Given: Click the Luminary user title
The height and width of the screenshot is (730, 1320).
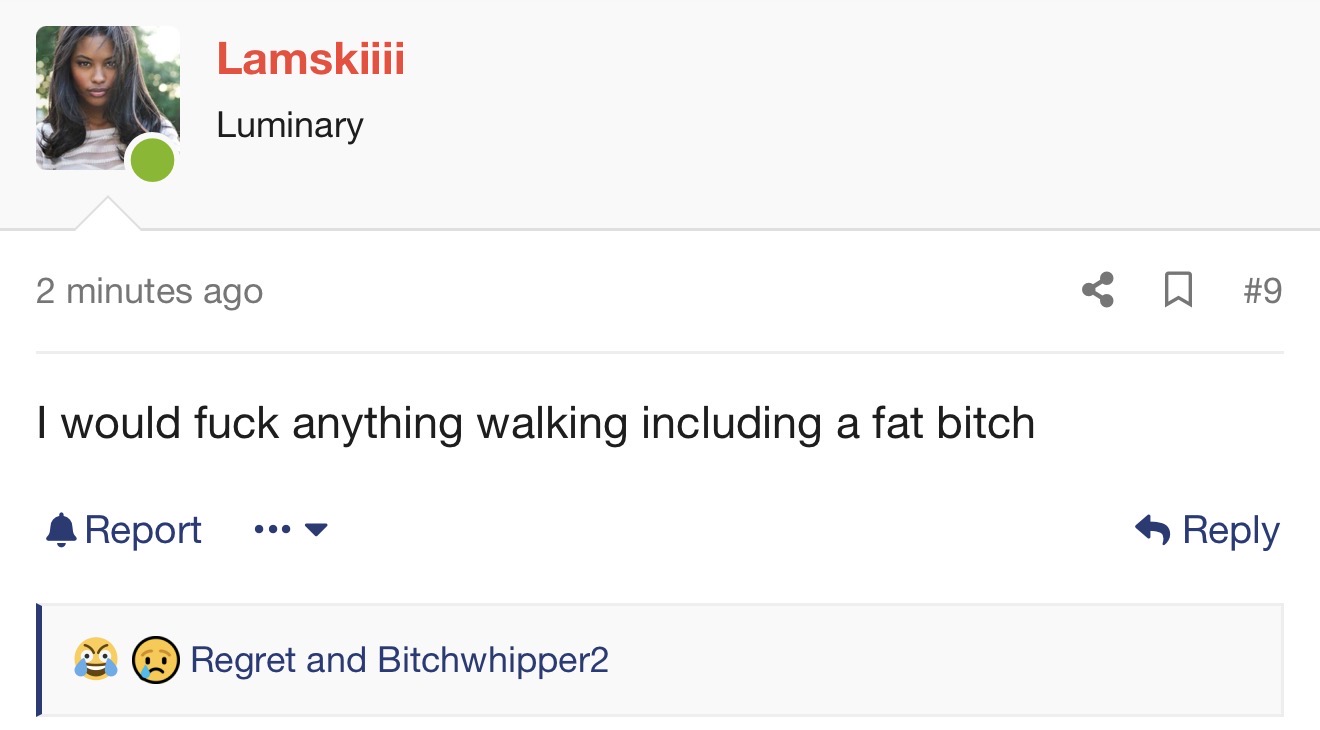Looking at the screenshot, I should tap(290, 125).
